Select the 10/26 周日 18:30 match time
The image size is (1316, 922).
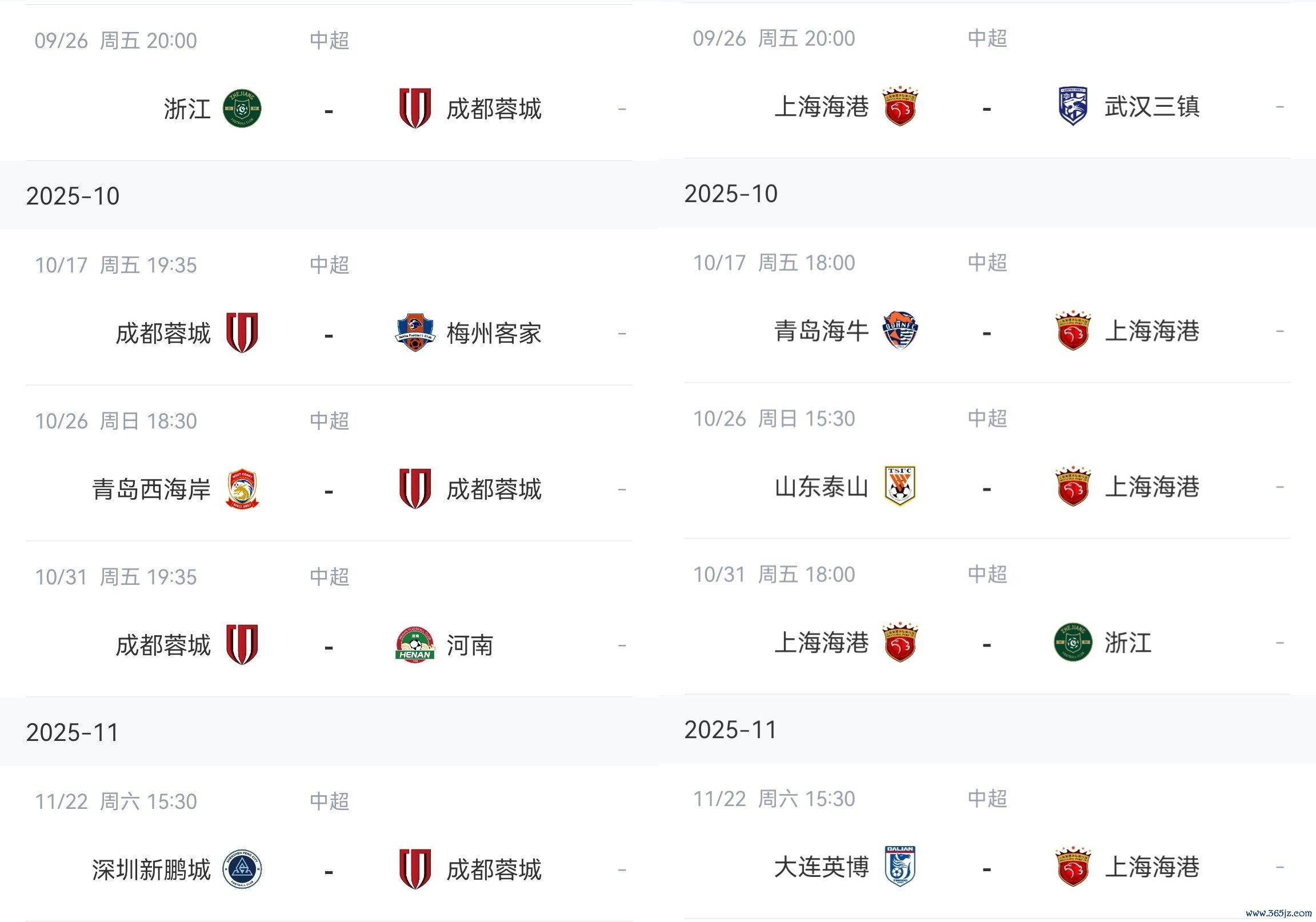tap(116, 421)
